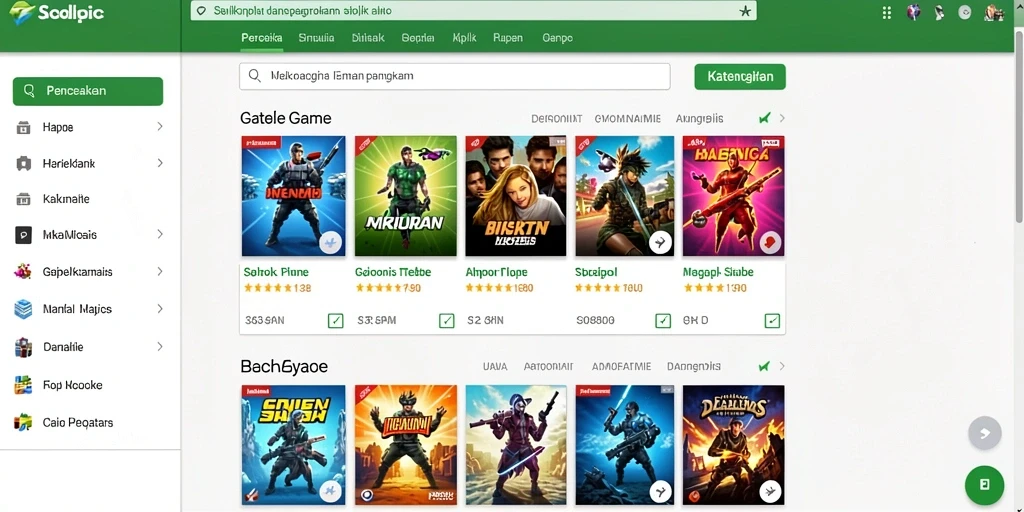Click the Hapoe sidebar icon
1024x512 pixels.
(24, 127)
